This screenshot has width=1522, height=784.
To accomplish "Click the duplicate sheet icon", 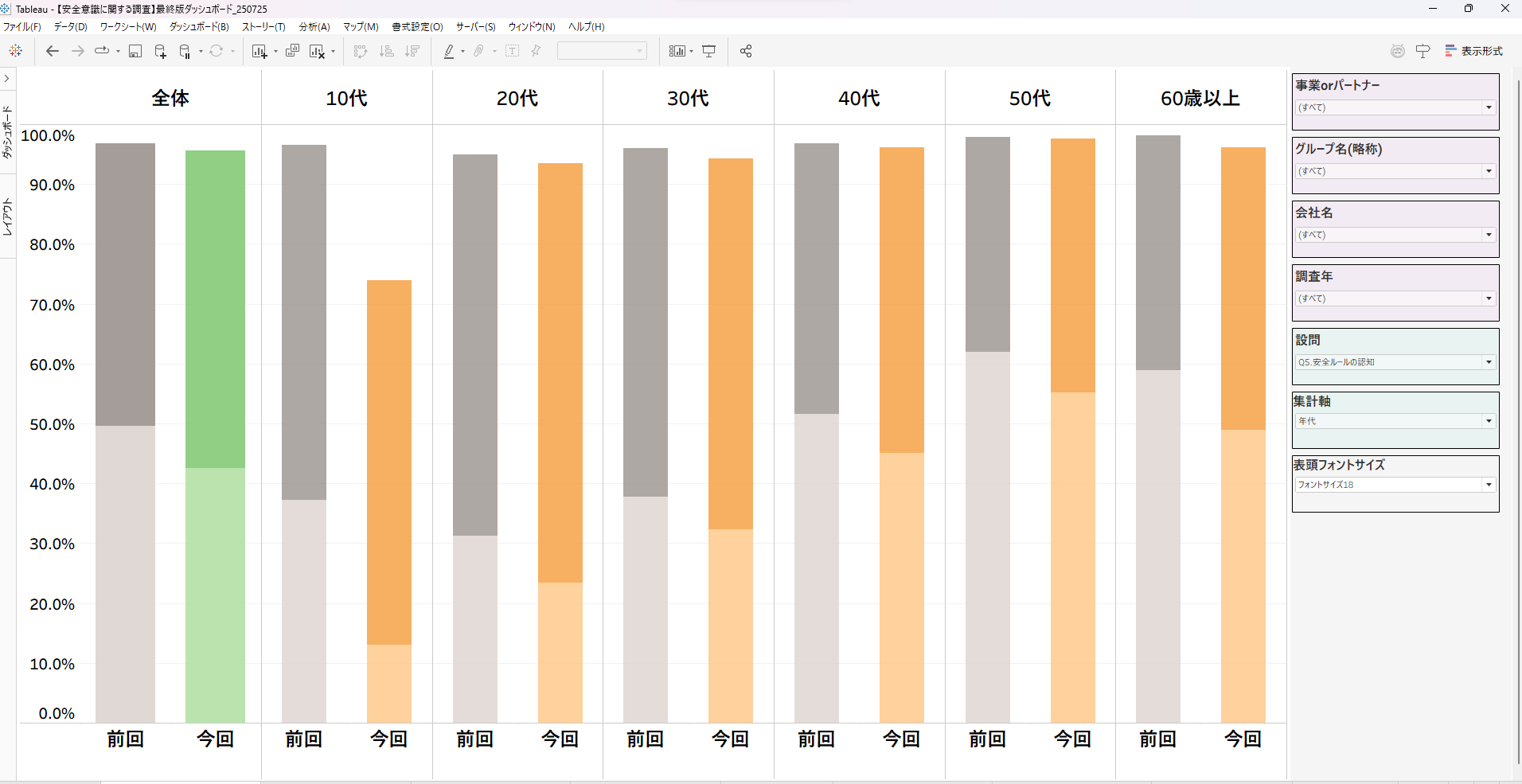I will point(292,51).
